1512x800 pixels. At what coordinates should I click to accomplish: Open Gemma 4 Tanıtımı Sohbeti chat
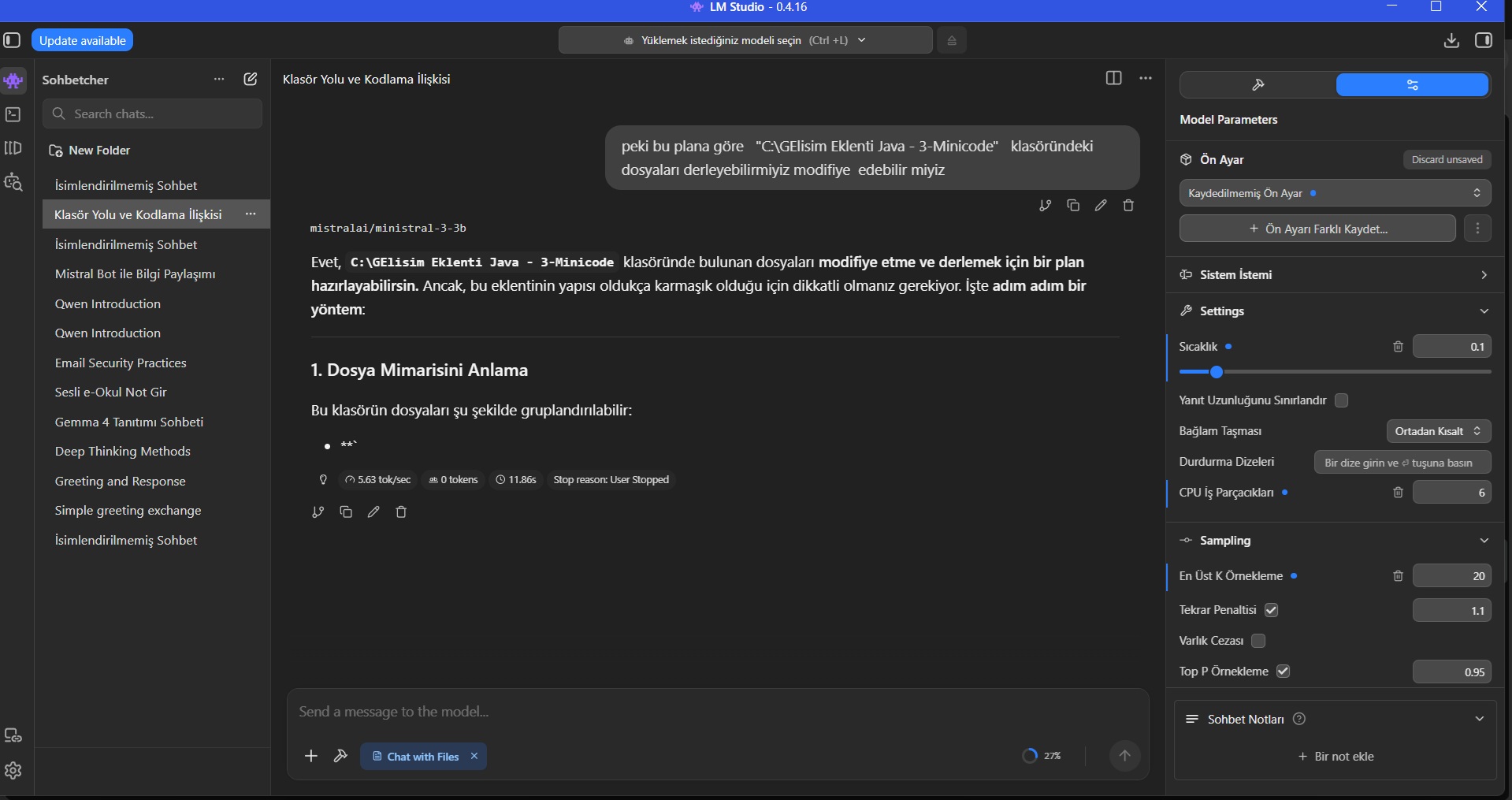click(129, 422)
